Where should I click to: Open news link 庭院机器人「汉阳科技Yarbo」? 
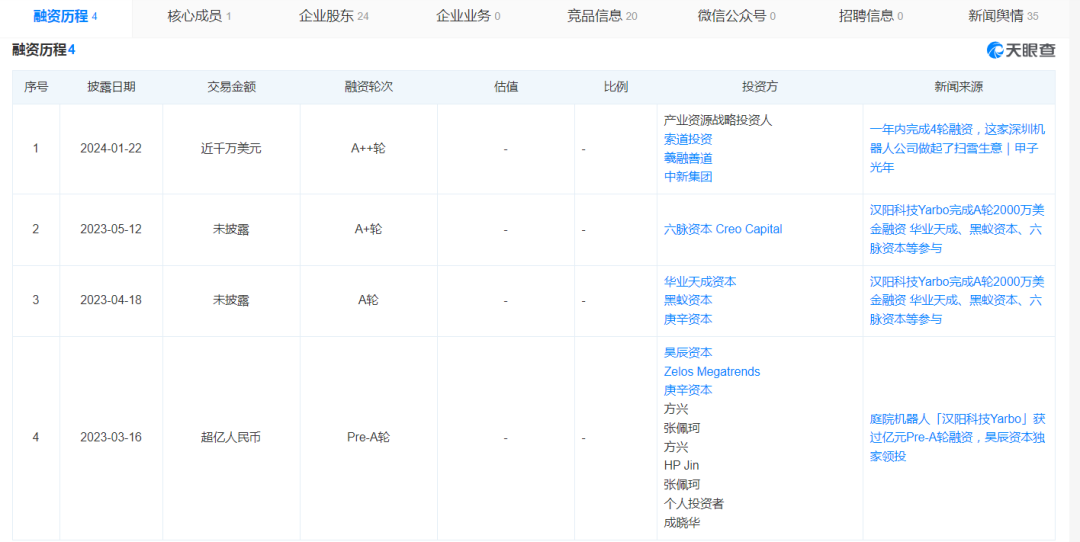(958, 437)
